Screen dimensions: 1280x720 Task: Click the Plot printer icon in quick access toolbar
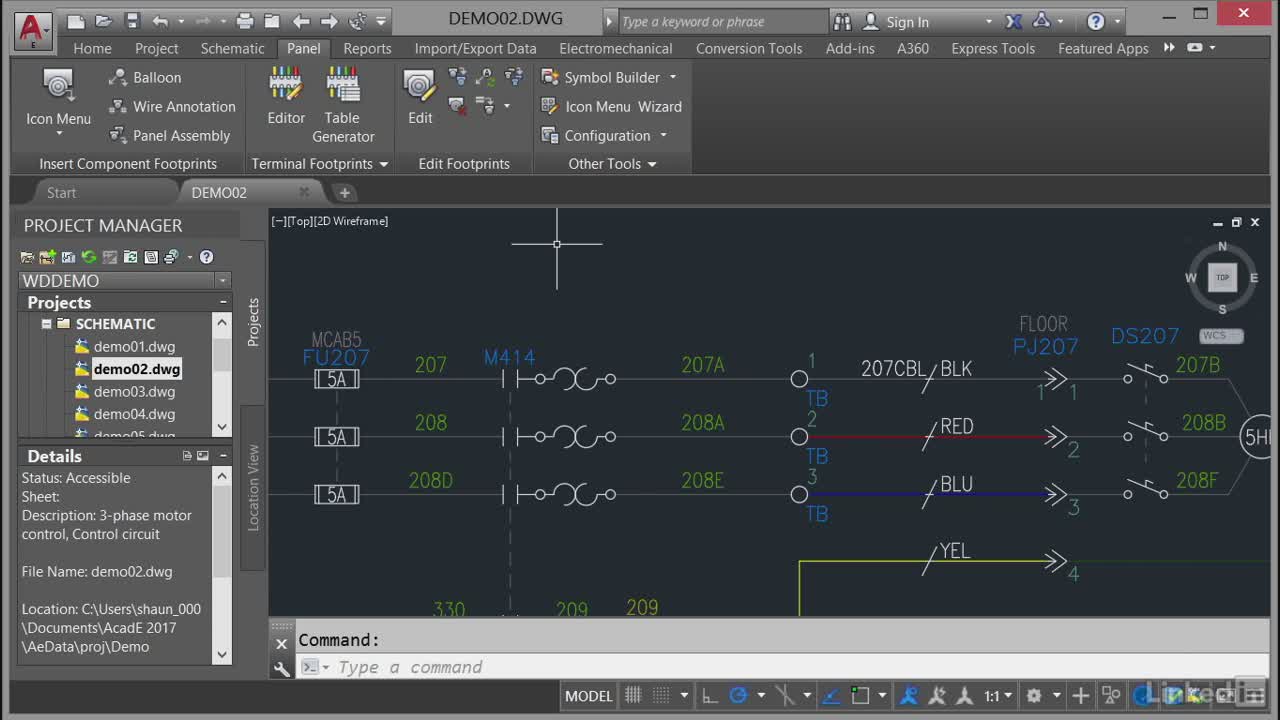[x=245, y=21]
